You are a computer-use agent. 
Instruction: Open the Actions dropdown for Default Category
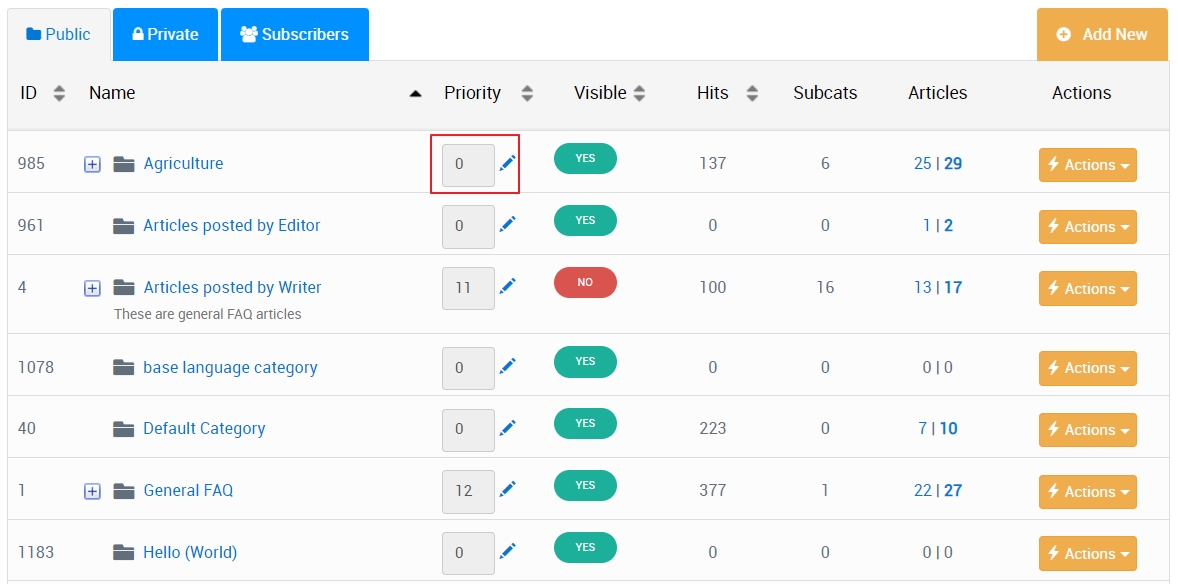point(1087,429)
